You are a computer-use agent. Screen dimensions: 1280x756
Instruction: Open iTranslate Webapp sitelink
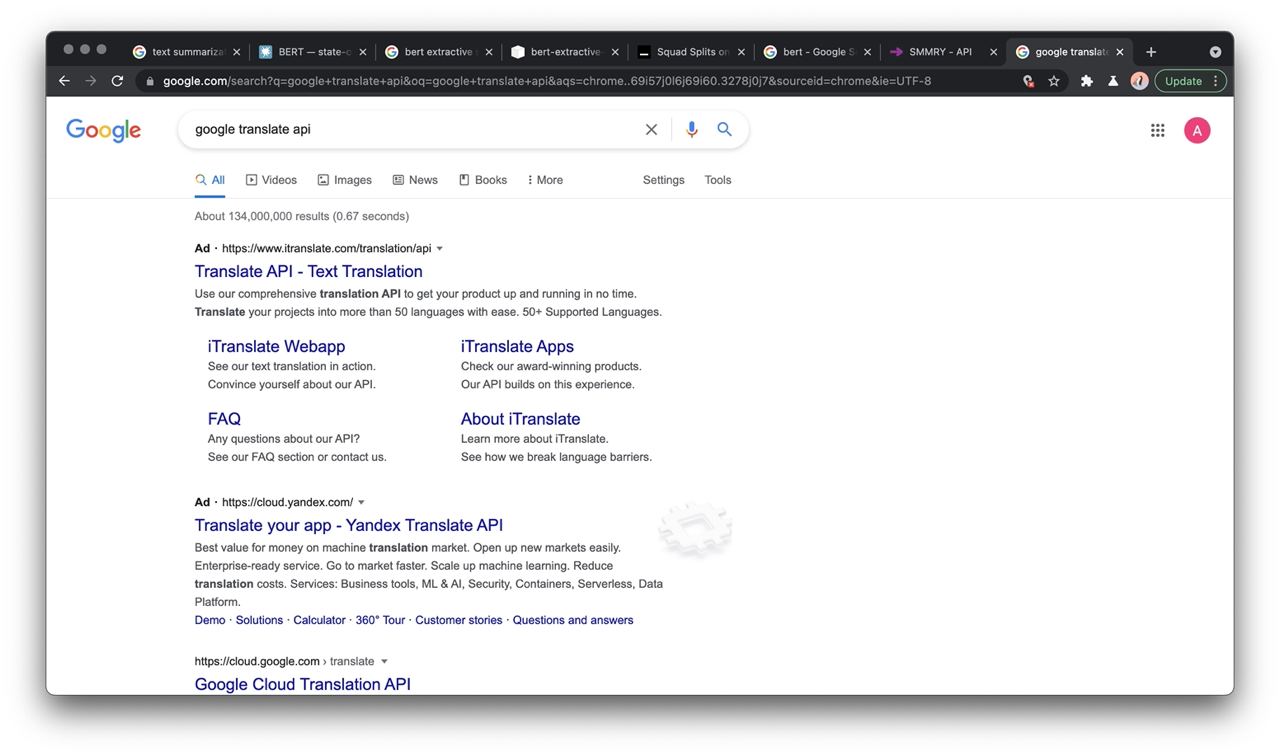(x=277, y=346)
